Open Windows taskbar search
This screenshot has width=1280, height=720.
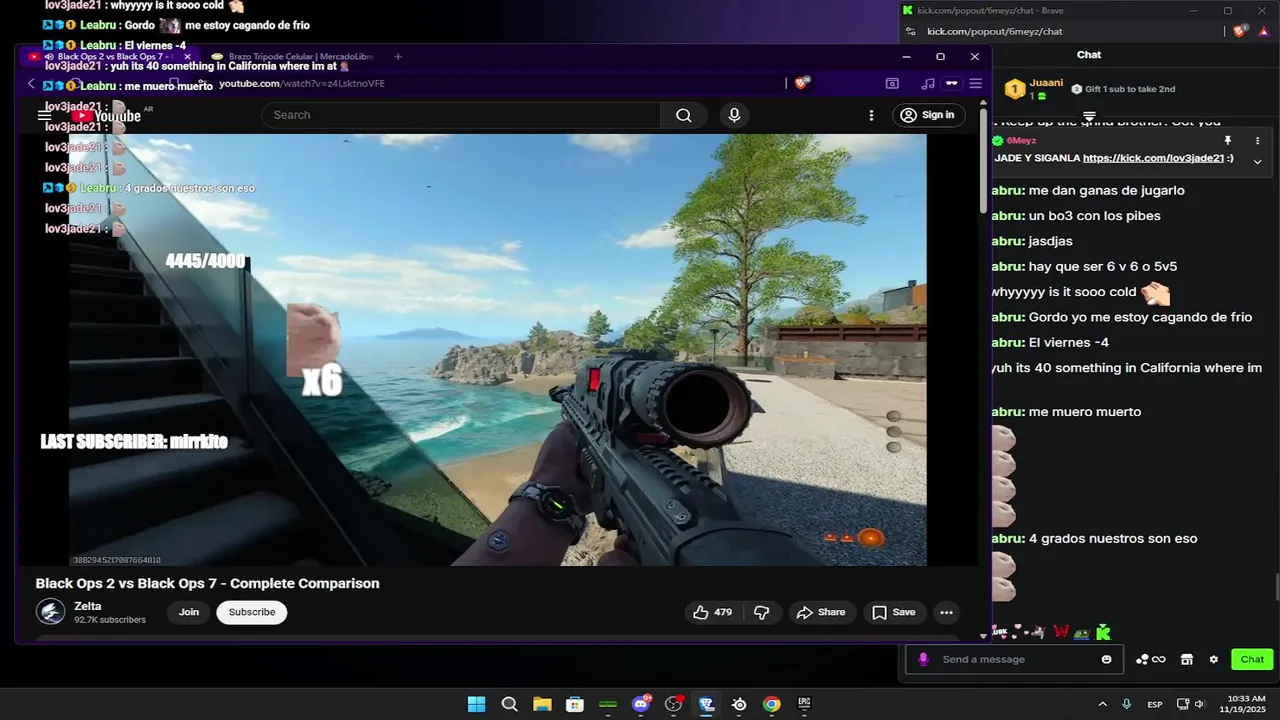pyautogui.click(x=509, y=704)
